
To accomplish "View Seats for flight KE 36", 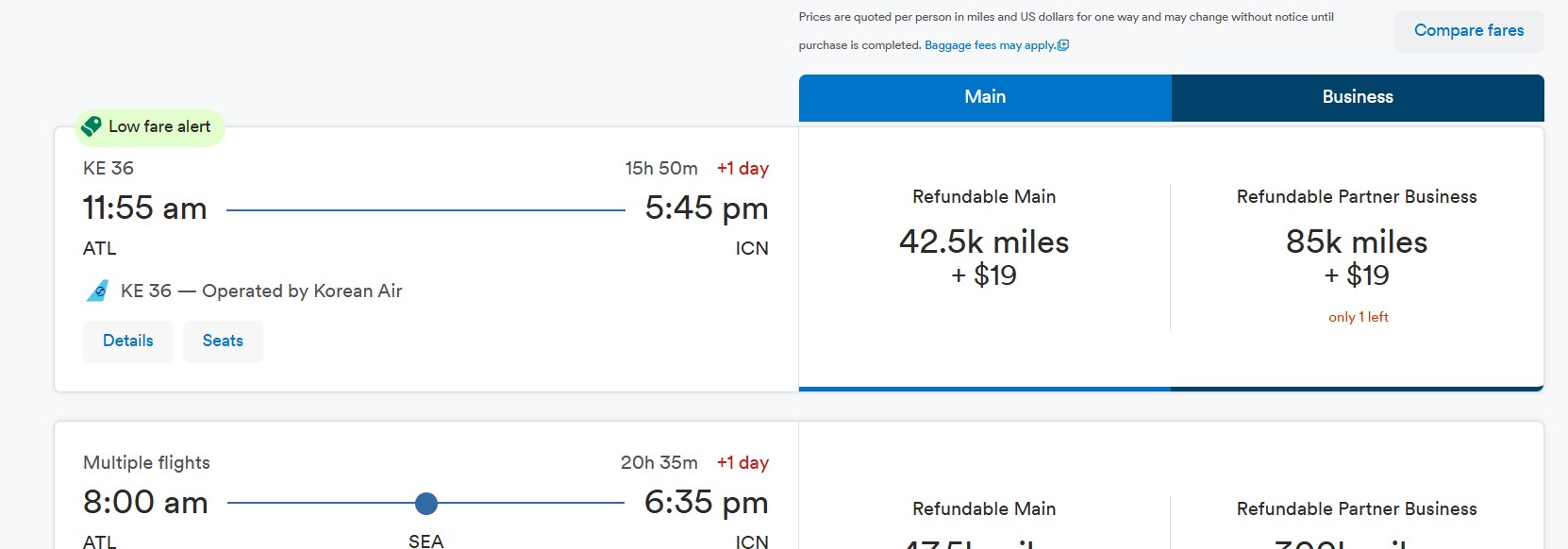I will pos(223,341).
